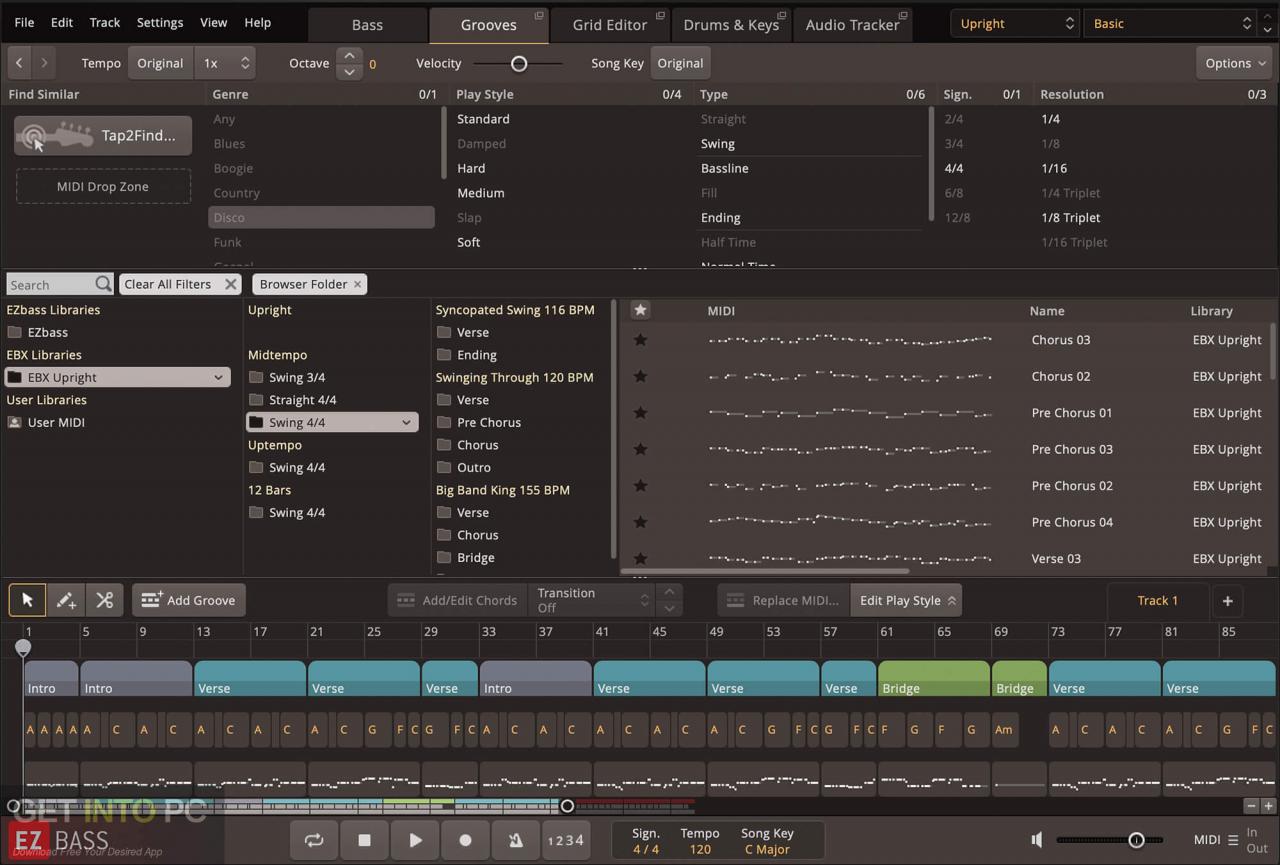Click the record button

click(x=465, y=840)
